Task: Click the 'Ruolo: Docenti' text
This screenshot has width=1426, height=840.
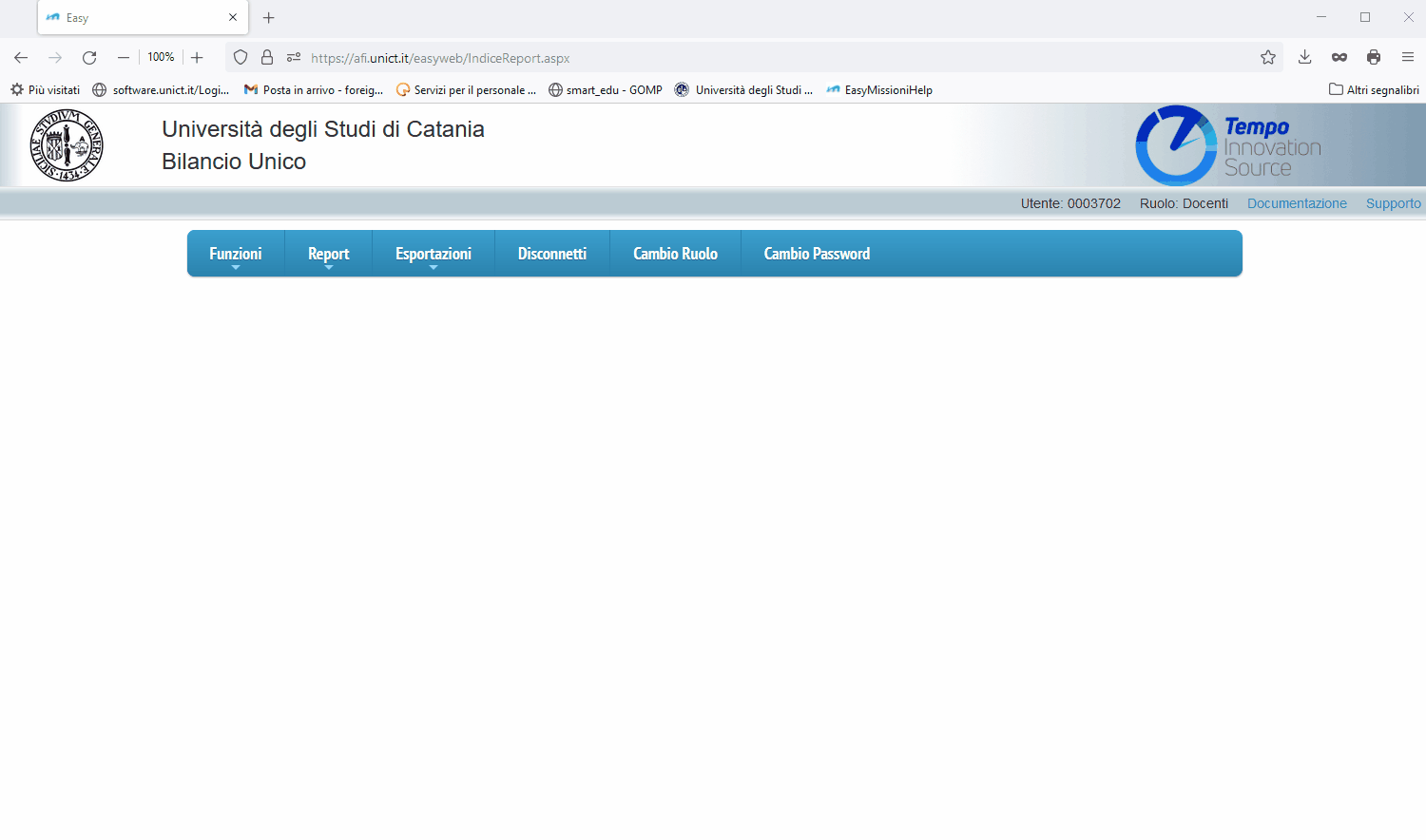Action: pyautogui.click(x=1184, y=203)
